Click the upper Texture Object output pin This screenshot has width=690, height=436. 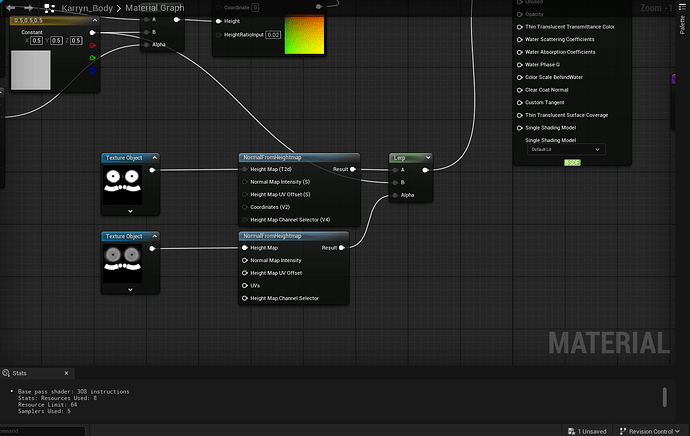click(152, 170)
